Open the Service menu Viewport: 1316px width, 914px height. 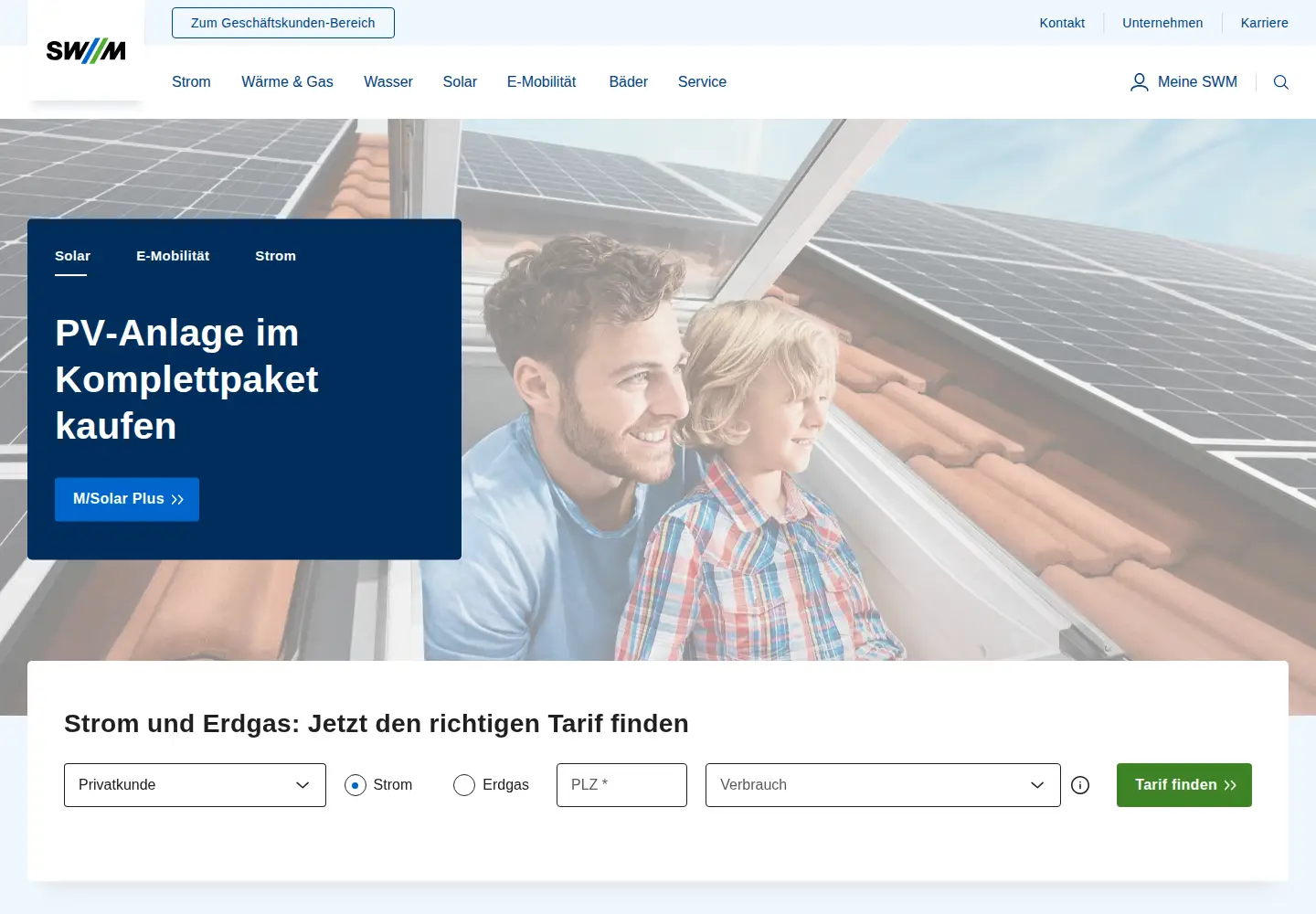pos(702,82)
